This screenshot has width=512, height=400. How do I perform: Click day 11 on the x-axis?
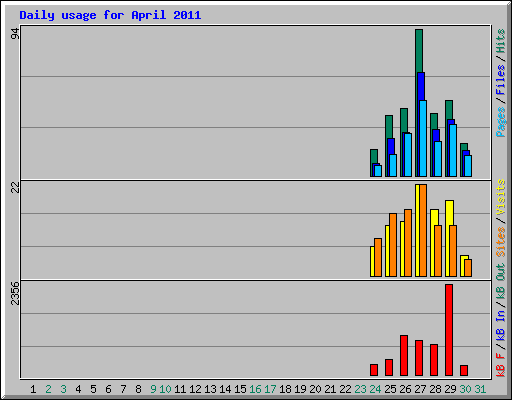click(x=180, y=389)
